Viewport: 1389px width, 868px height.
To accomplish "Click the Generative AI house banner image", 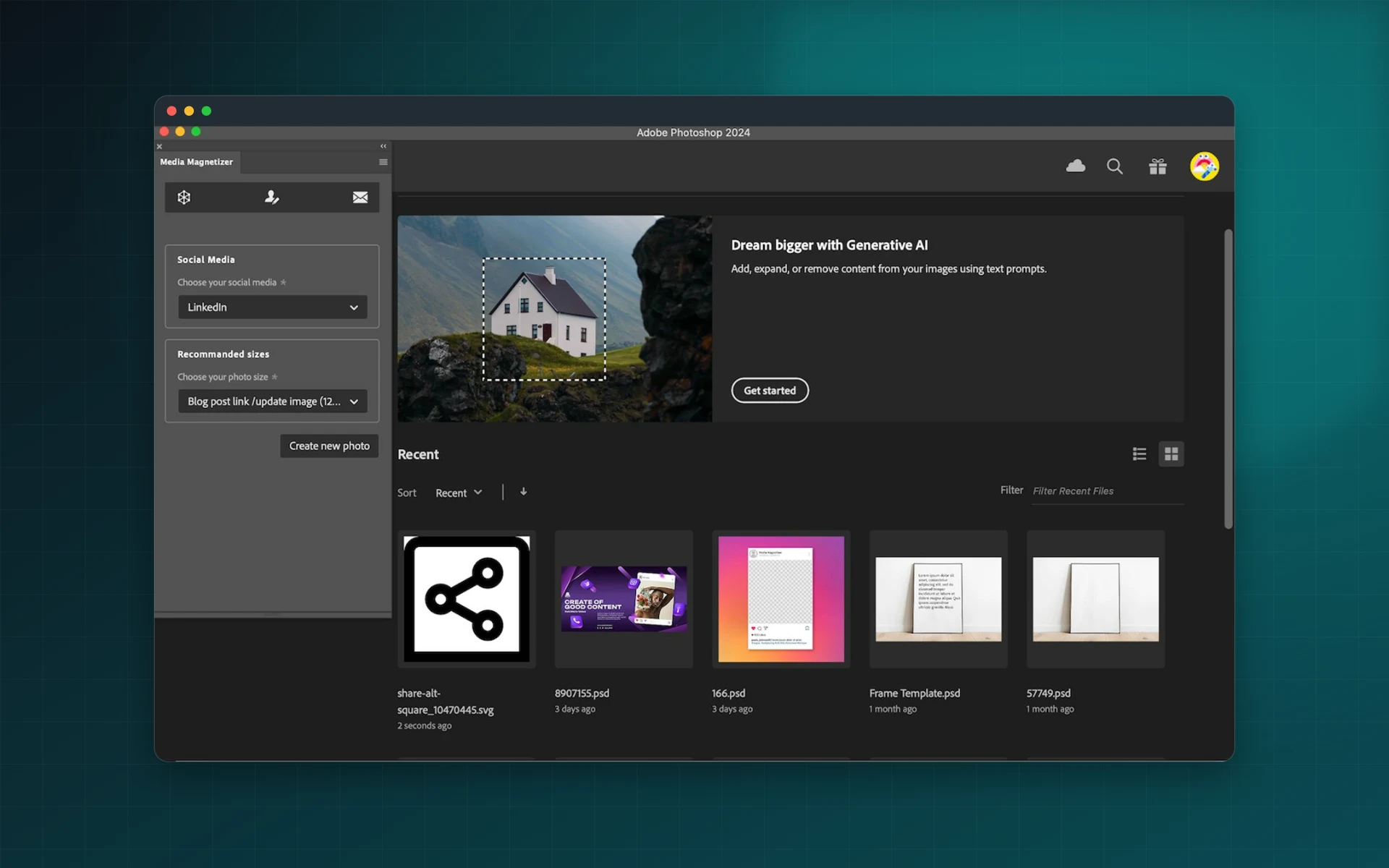I will tap(555, 319).
